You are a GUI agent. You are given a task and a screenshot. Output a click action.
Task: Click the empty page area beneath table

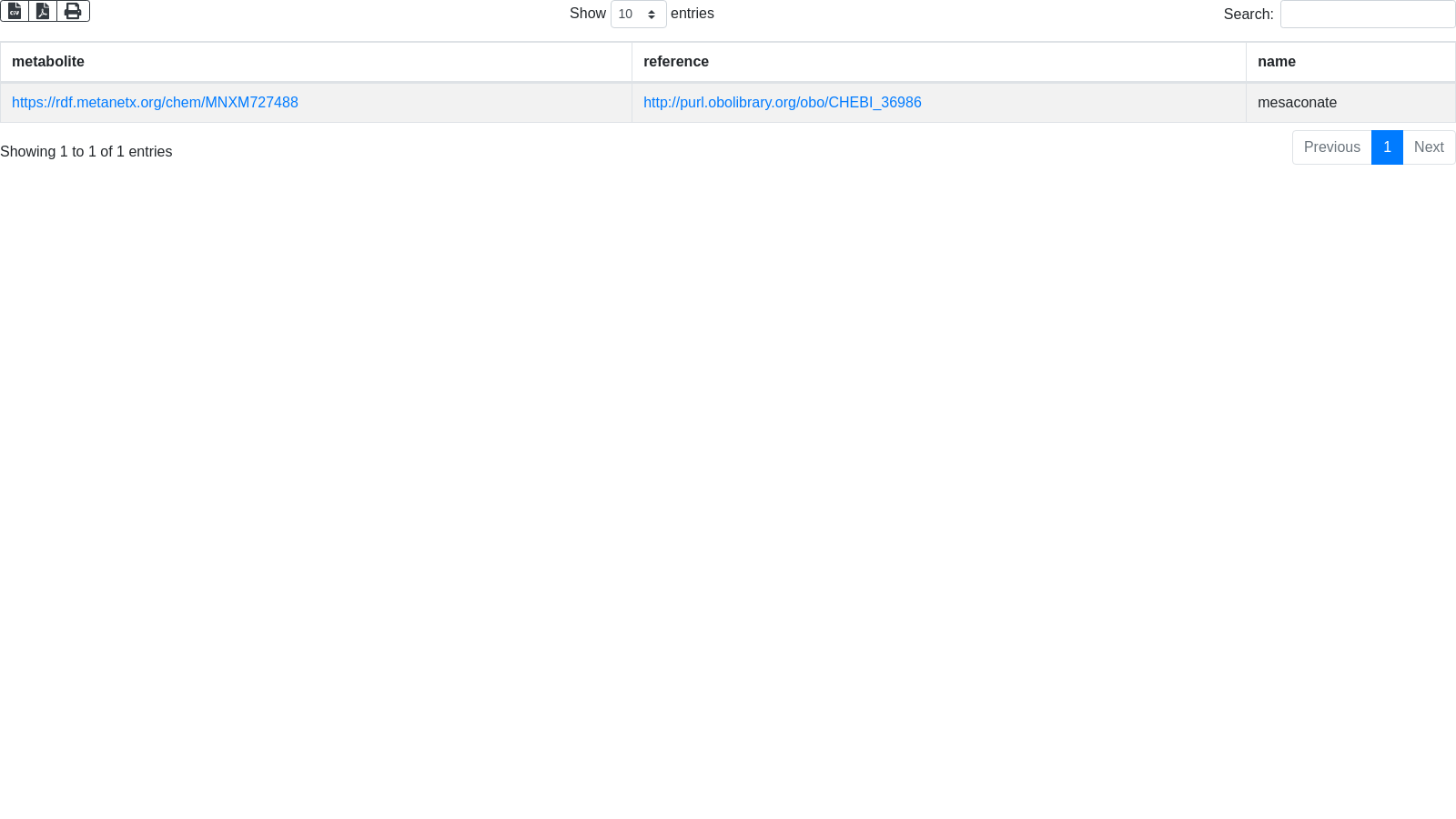tap(728, 455)
